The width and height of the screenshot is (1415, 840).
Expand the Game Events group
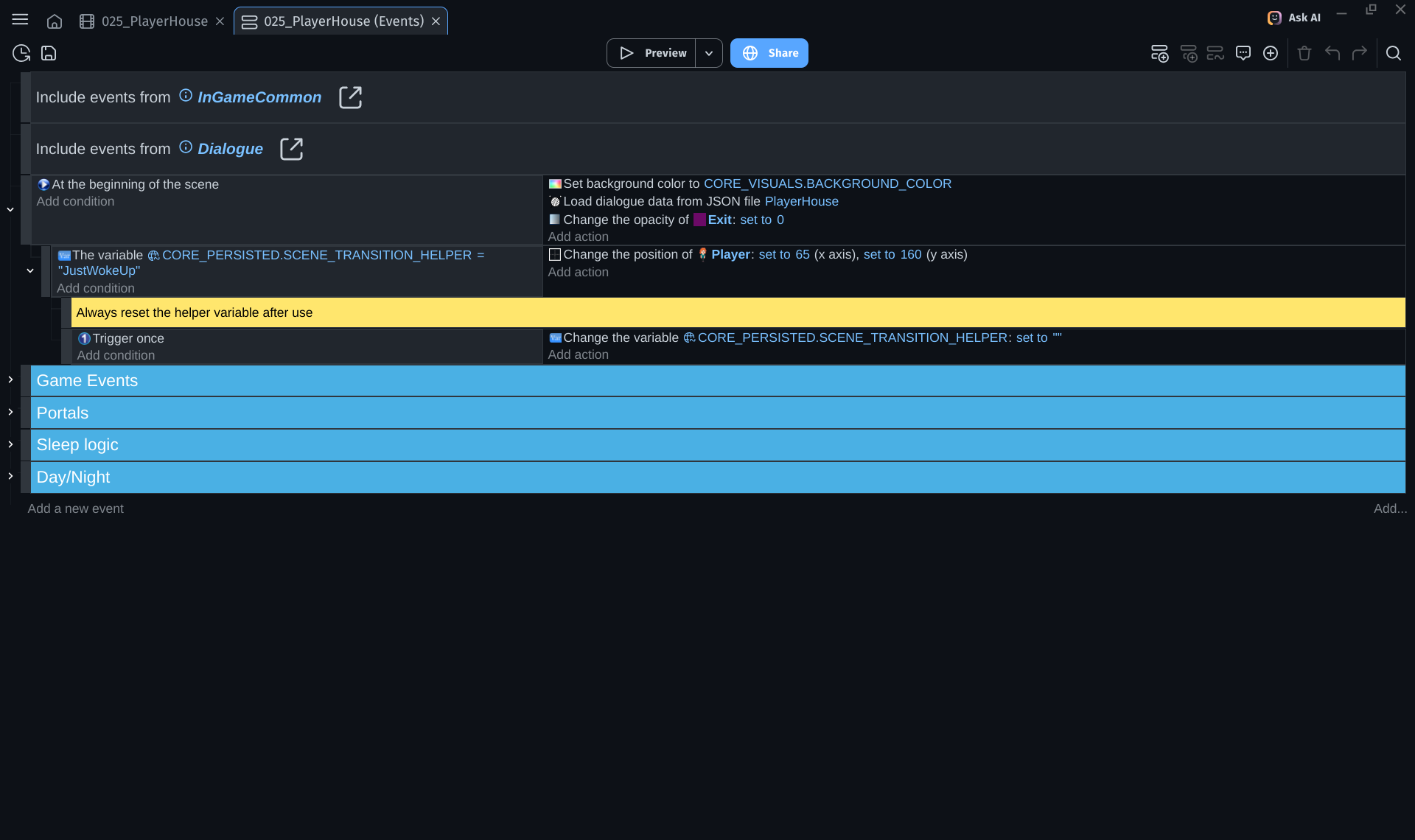[x=10, y=379]
